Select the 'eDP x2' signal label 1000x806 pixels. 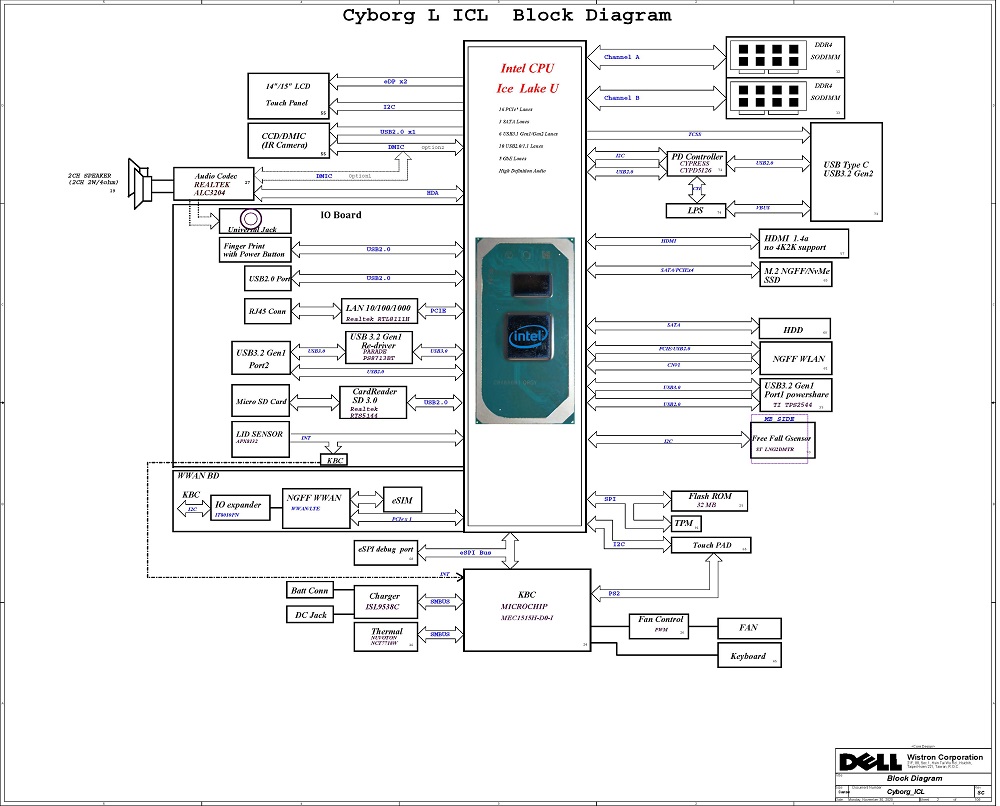click(395, 82)
